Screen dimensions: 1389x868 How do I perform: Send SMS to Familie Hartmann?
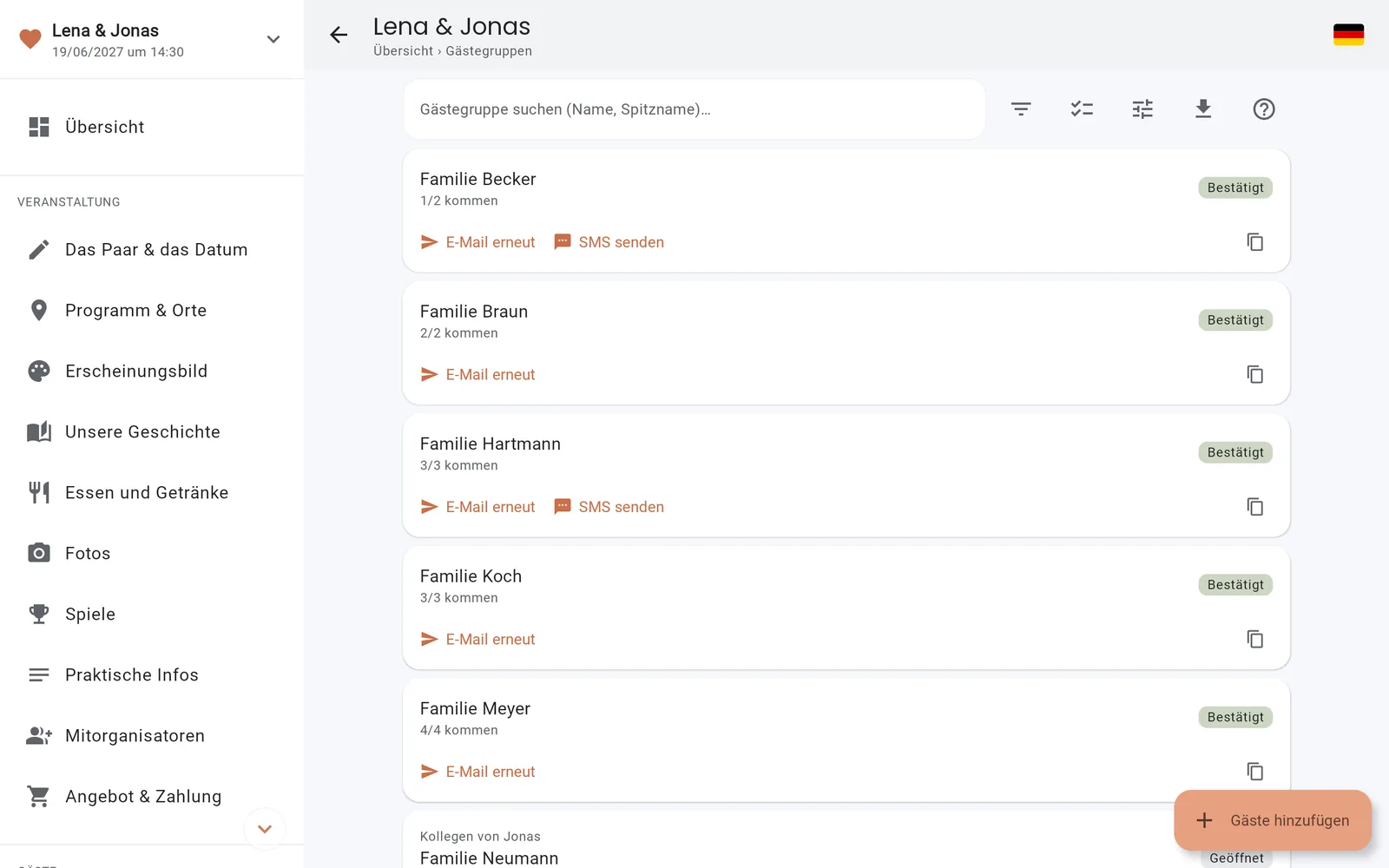click(x=609, y=507)
